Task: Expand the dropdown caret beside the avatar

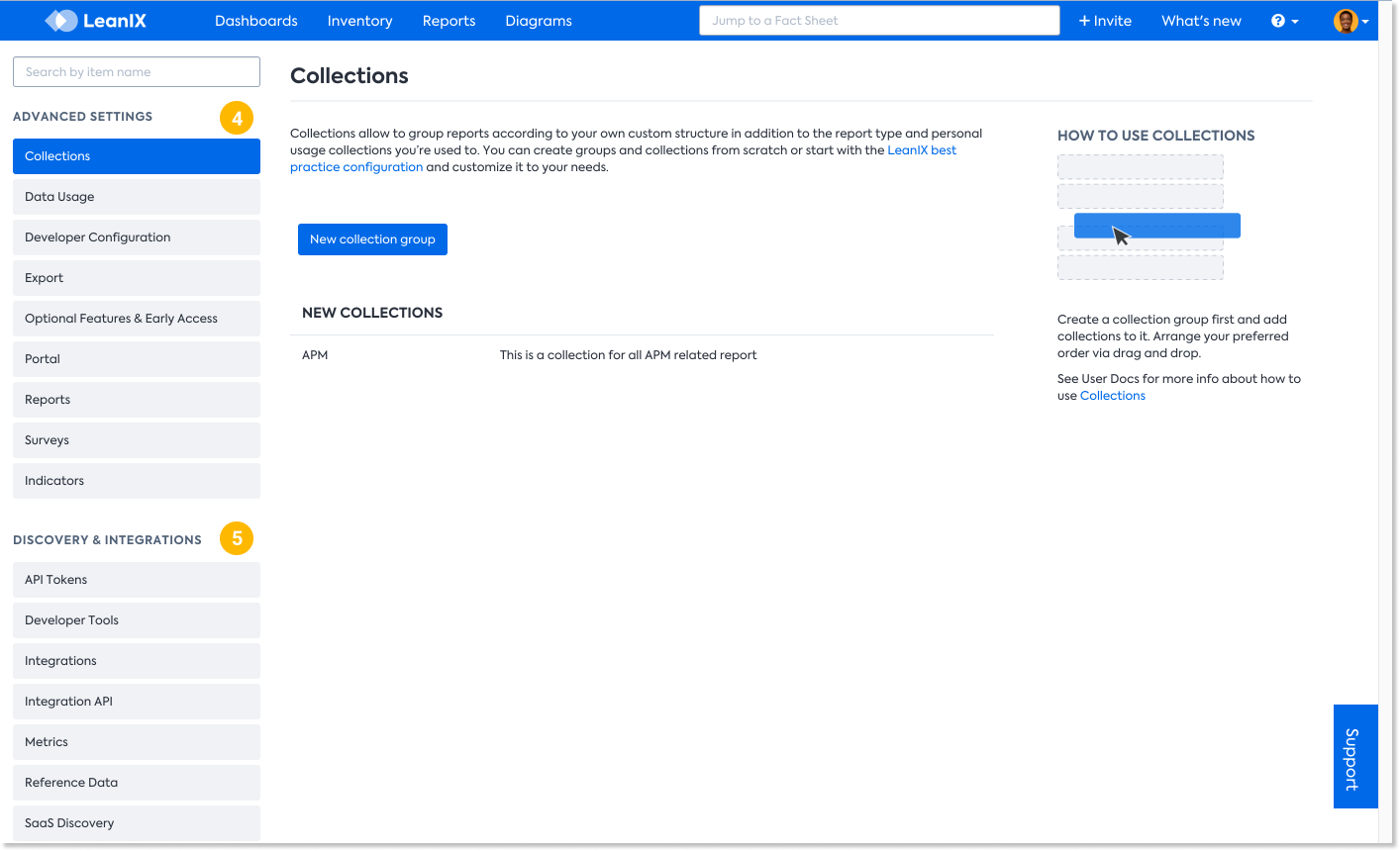Action: (x=1365, y=22)
